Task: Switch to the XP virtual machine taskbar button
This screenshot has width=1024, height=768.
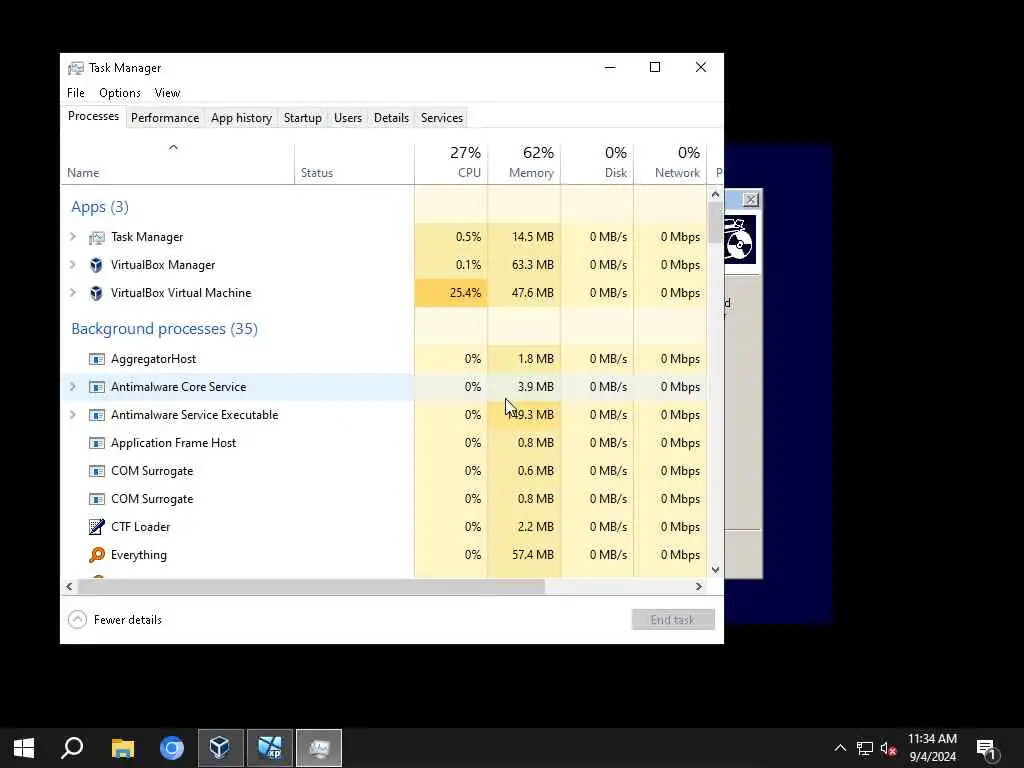Action: [x=270, y=748]
